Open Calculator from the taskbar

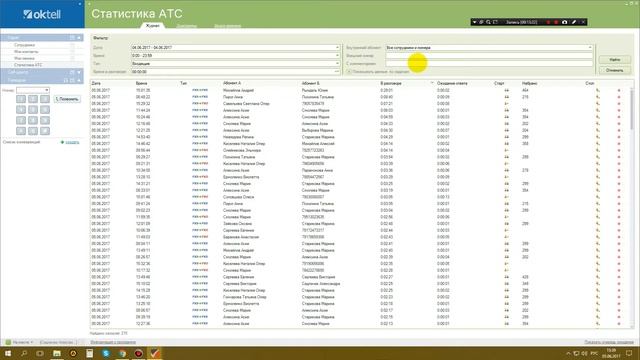[x=89, y=353]
